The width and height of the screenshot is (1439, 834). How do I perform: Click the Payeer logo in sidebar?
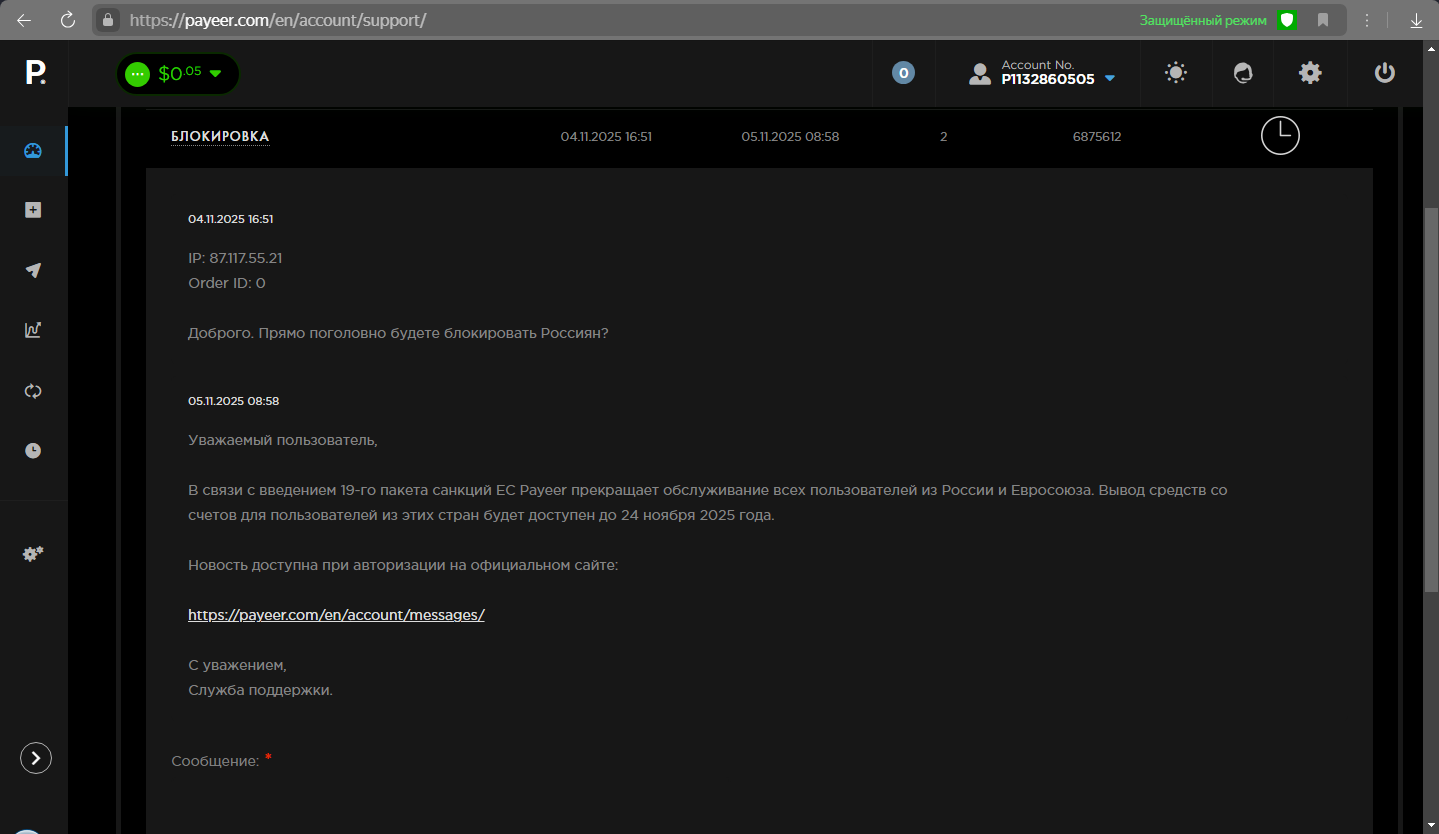pos(35,72)
